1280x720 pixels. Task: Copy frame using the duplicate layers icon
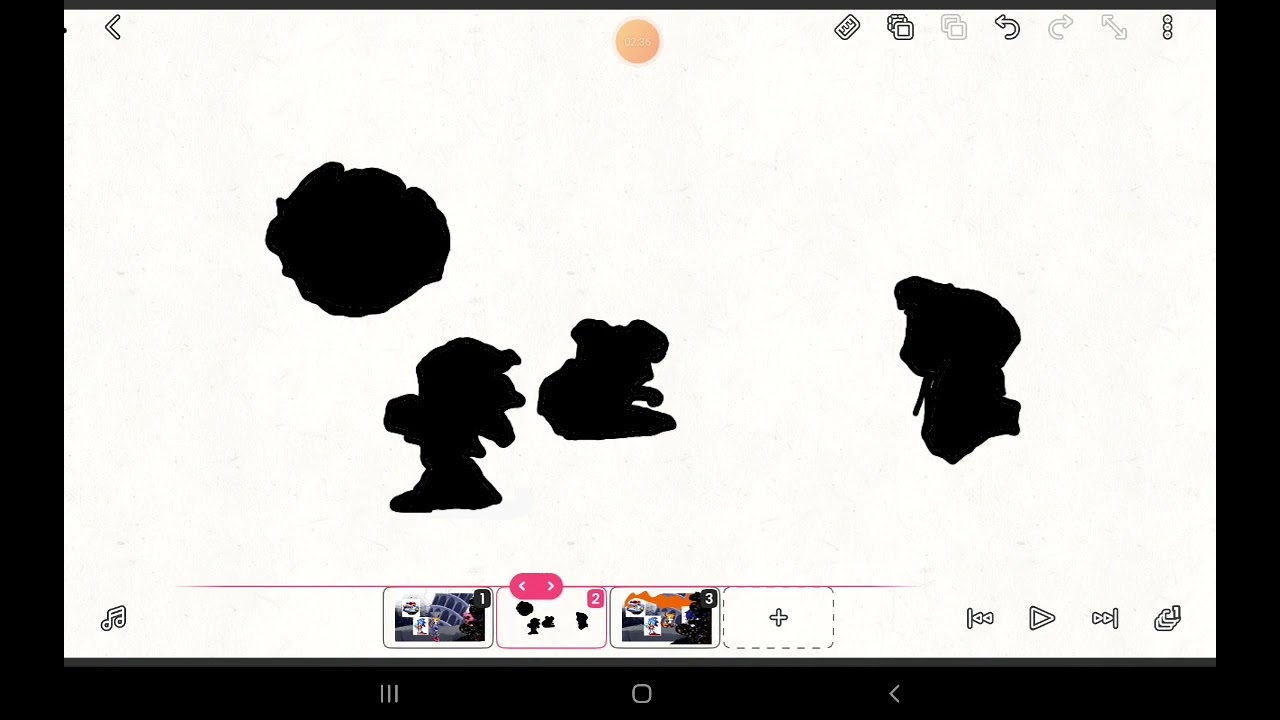coord(900,28)
